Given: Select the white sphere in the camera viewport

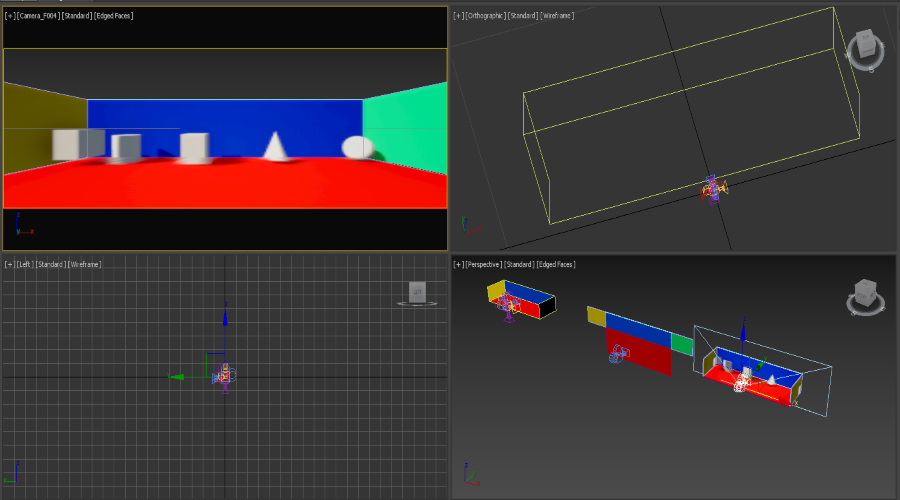Looking at the screenshot, I should [x=358, y=148].
